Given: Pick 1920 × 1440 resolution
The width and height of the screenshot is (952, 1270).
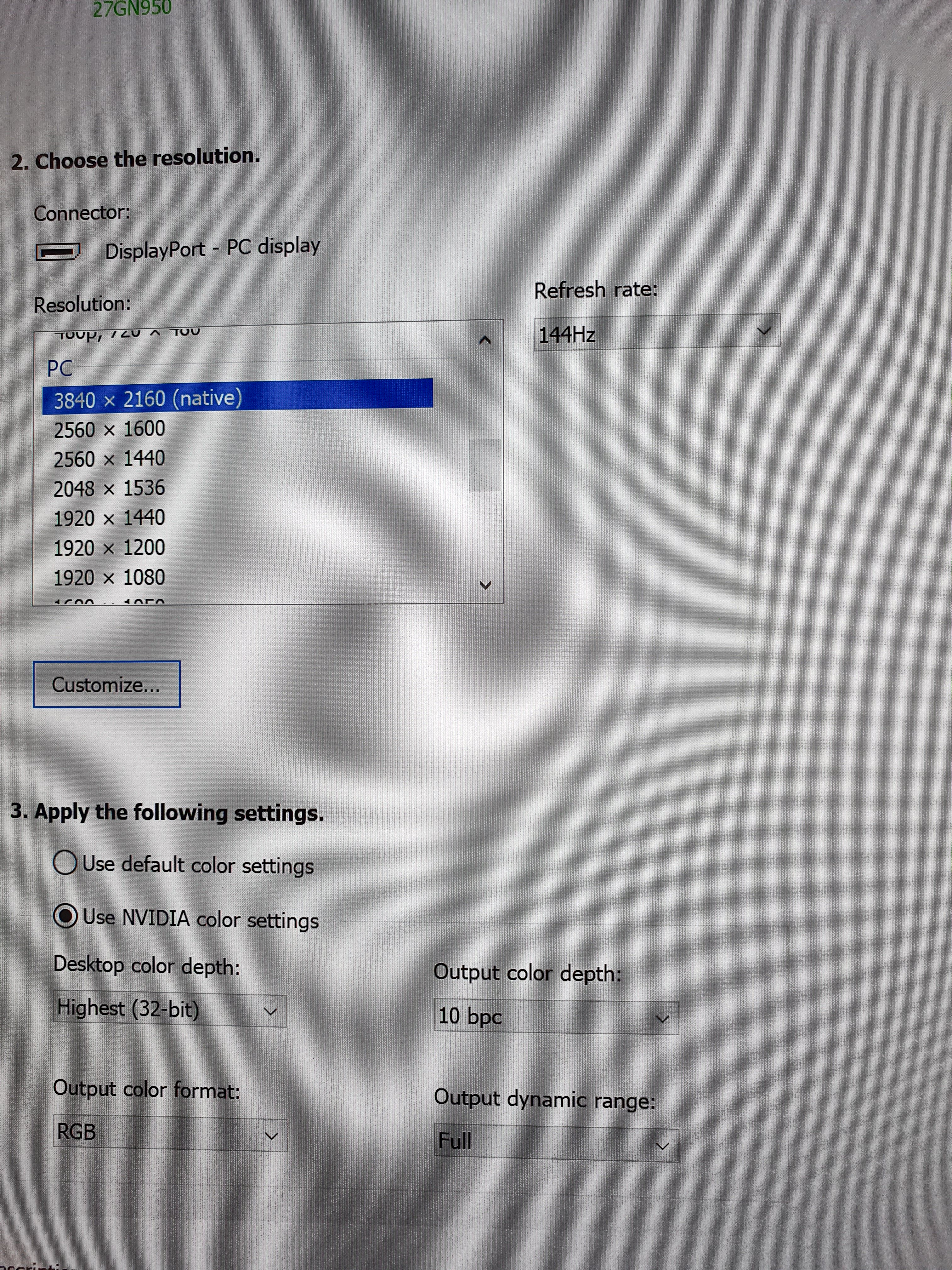Looking at the screenshot, I should [x=110, y=518].
